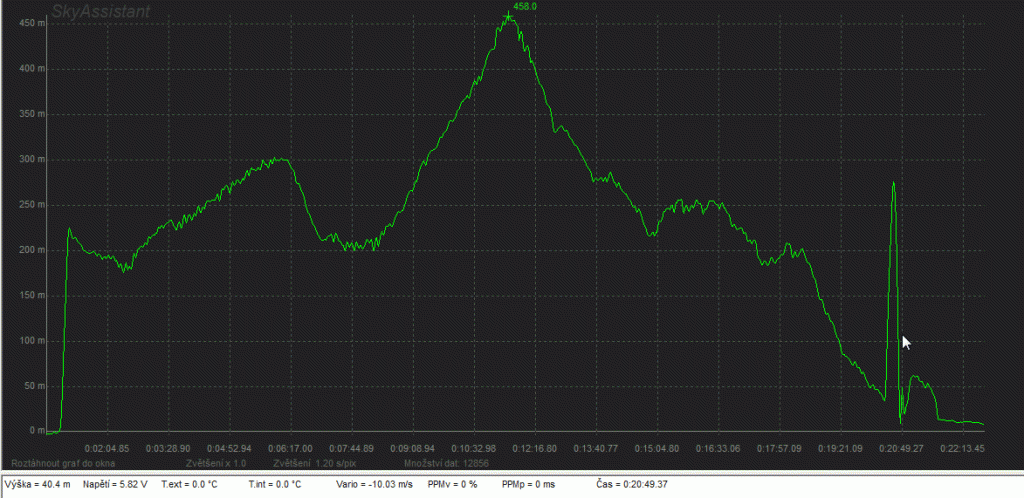Click the 100 m altitude axis label
Screen dimensions: 1024x498
31,341
